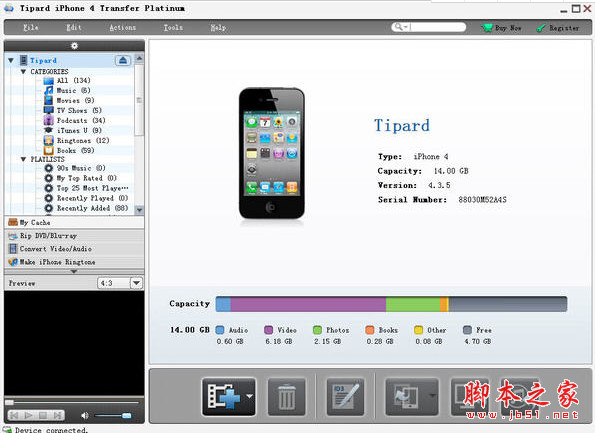Collapse the CATEGORIES tree section

coord(24,72)
